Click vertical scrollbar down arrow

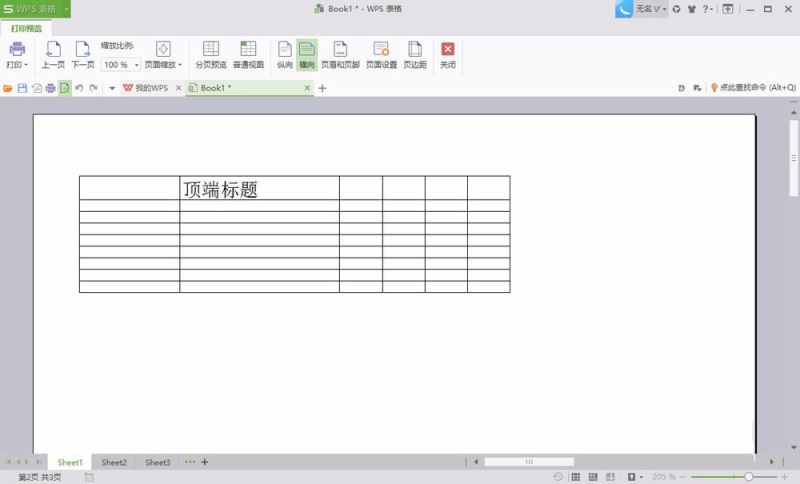(x=793, y=447)
